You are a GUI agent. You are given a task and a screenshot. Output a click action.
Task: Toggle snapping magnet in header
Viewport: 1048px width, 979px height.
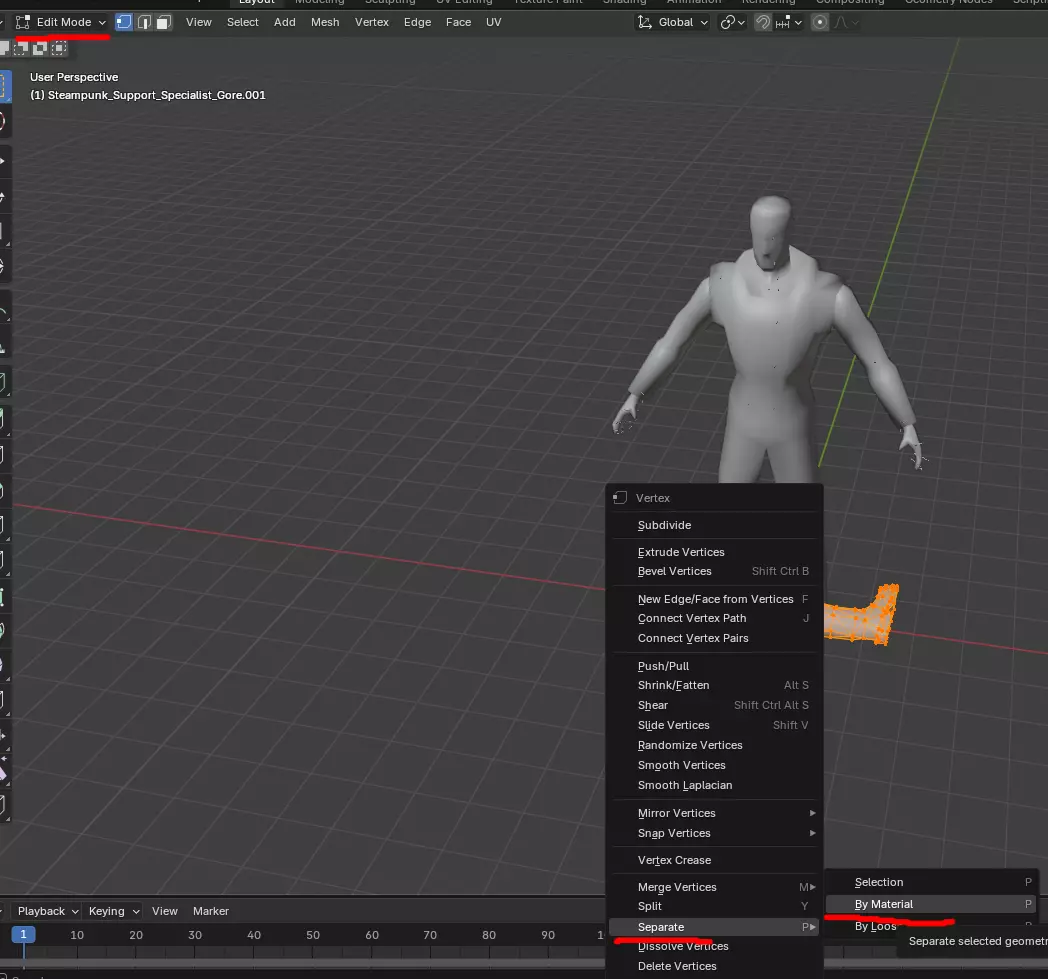[x=763, y=22]
